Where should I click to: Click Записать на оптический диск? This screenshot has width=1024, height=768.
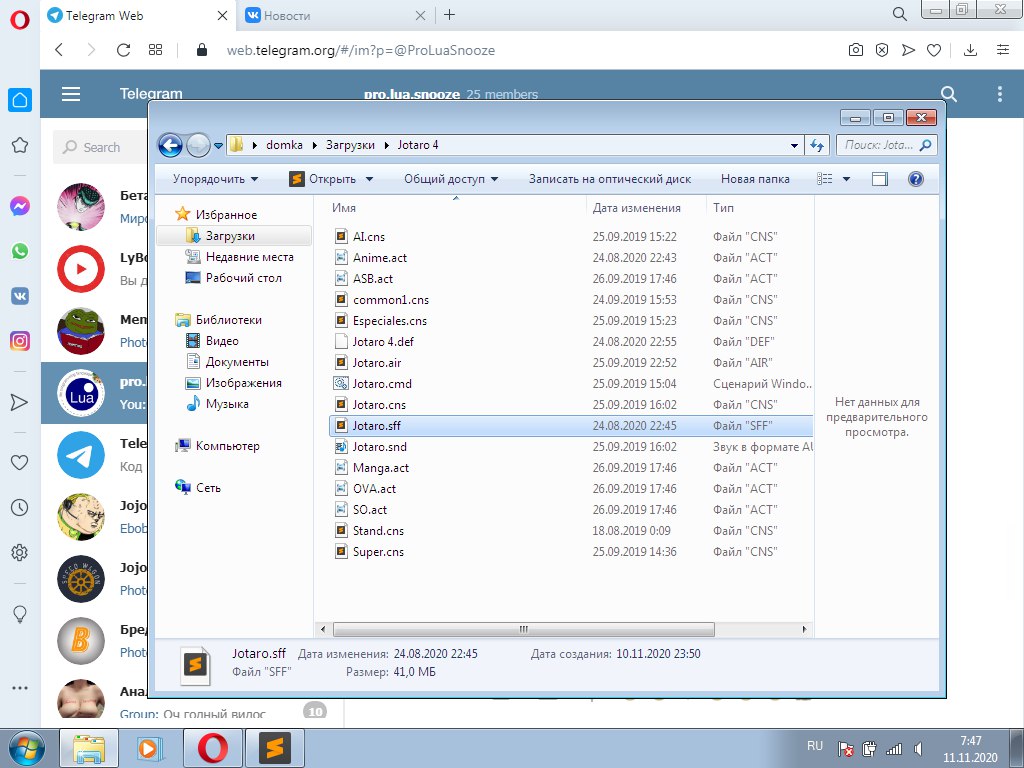[609, 179]
